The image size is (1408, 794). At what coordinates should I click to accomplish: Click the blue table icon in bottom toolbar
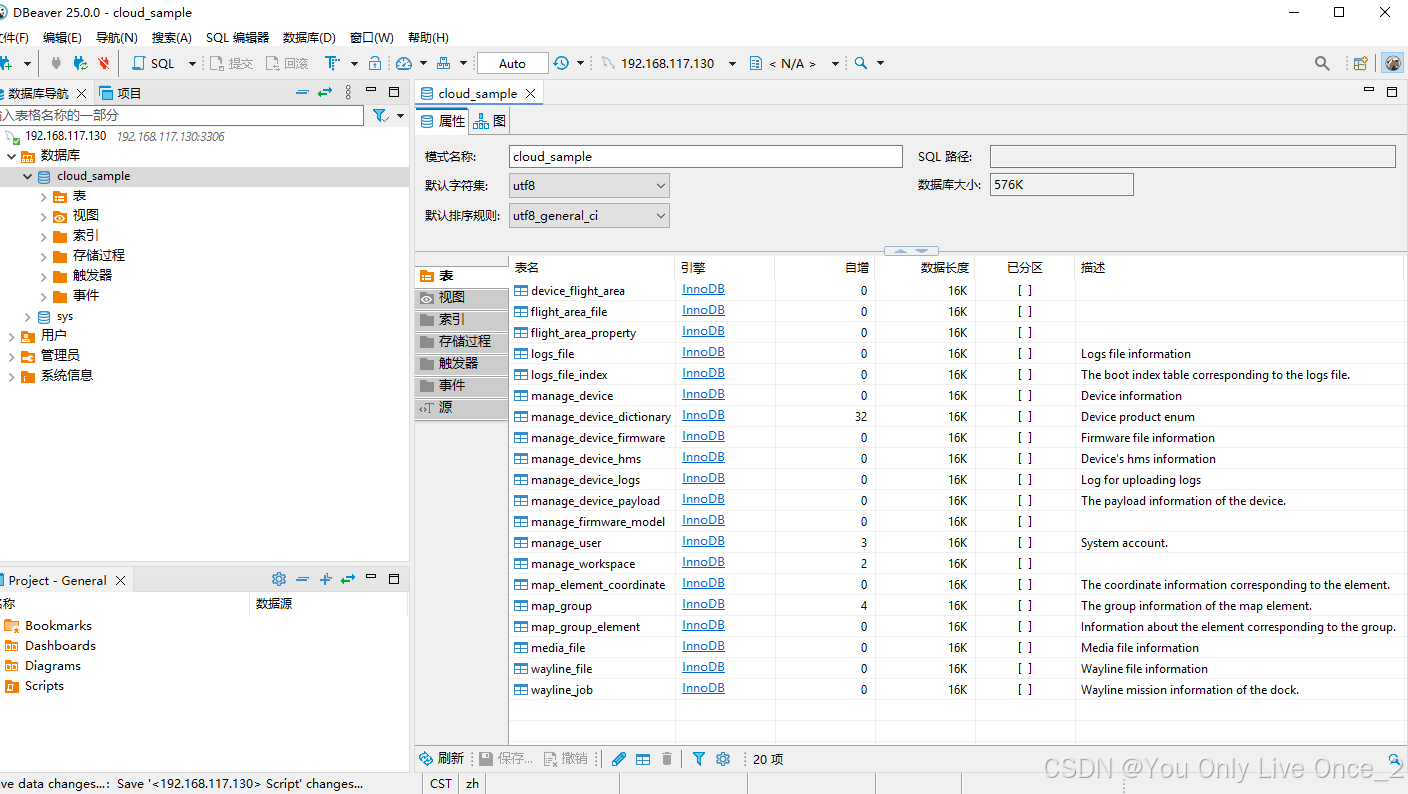pyautogui.click(x=643, y=759)
